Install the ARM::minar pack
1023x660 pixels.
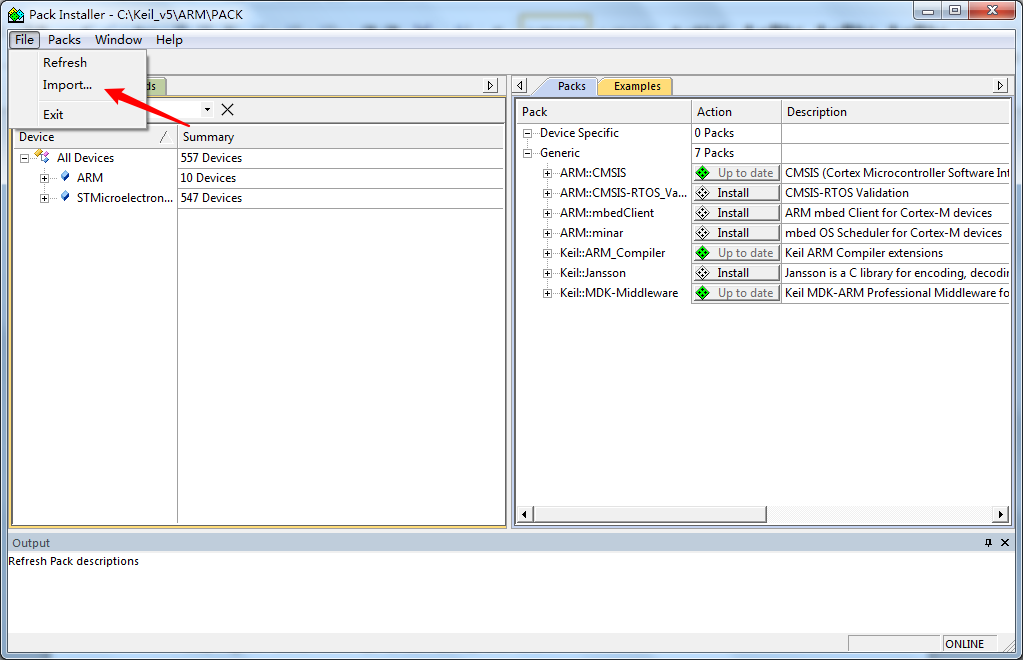pyautogui.click(x=736, y=233)
